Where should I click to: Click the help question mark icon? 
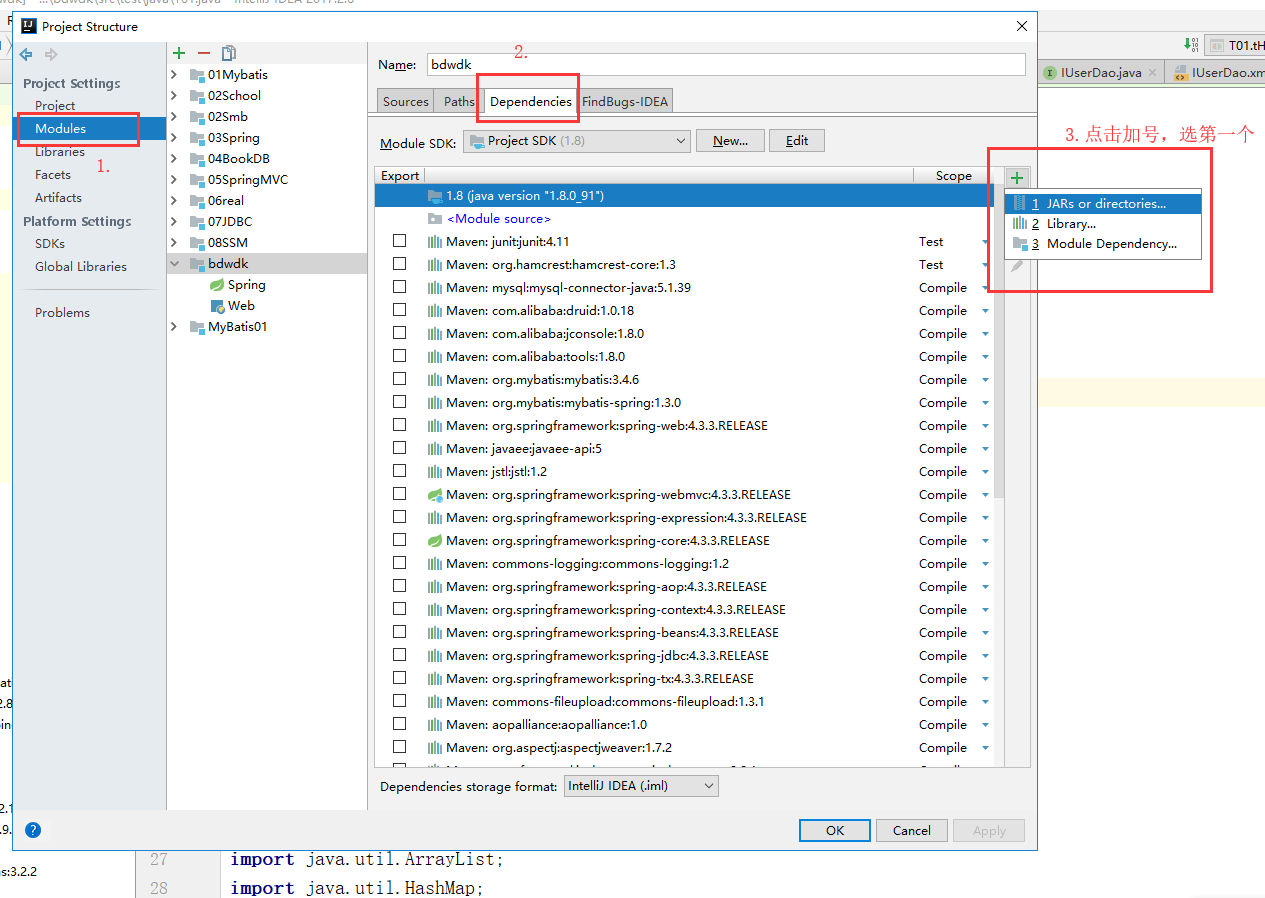click(33, 830)
